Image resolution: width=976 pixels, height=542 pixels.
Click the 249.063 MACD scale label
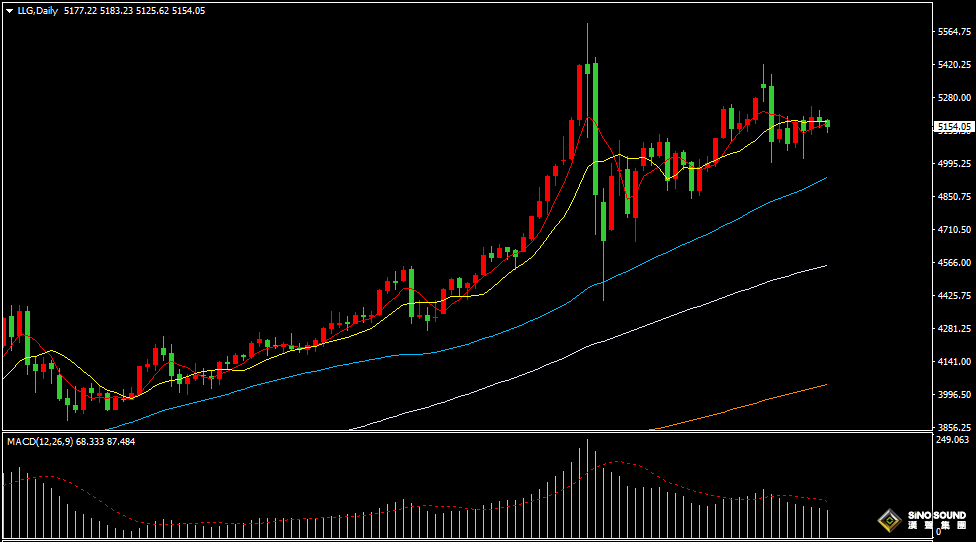point(954,440)
